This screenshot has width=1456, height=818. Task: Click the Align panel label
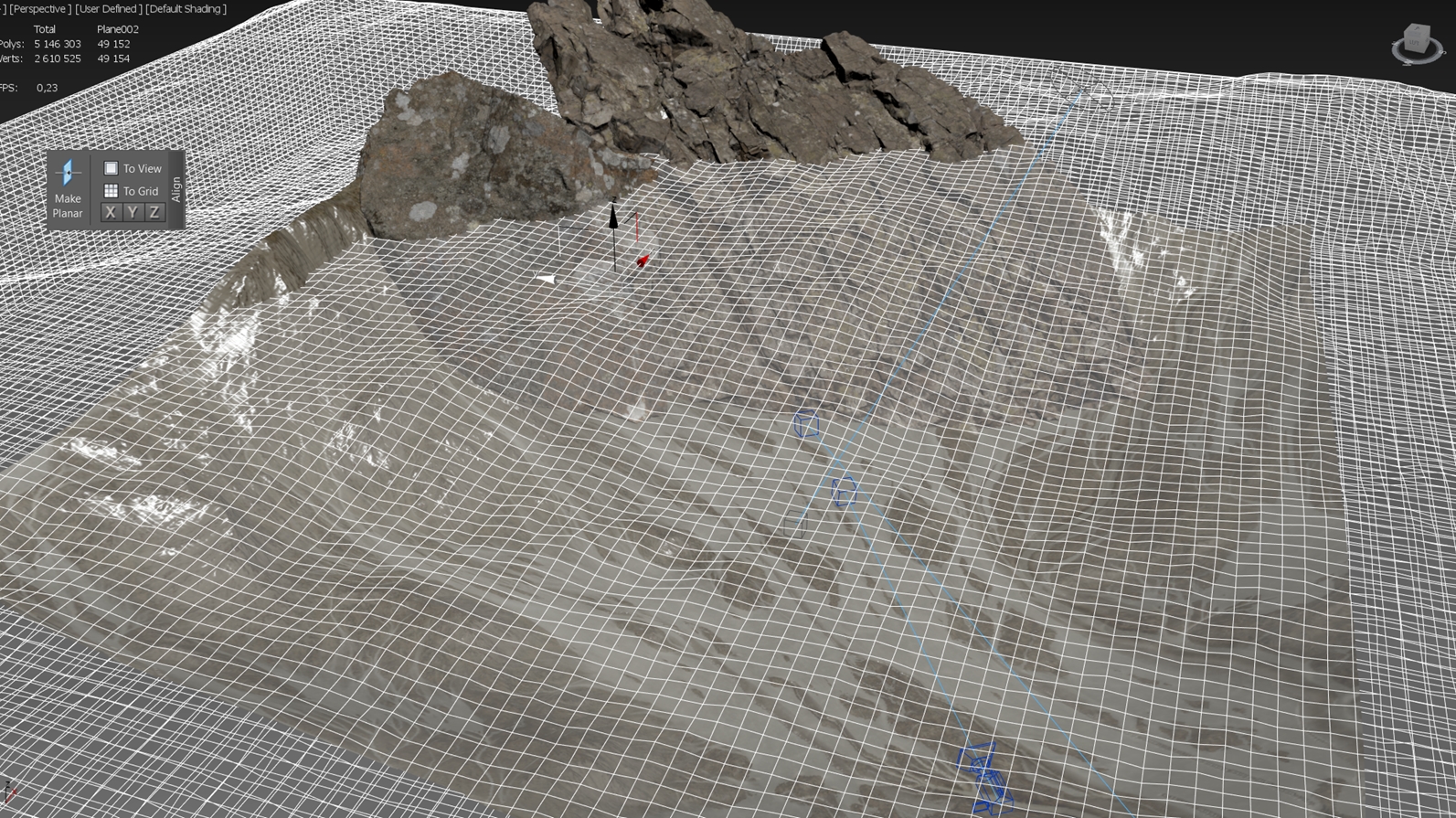click(x=175, y=189)
